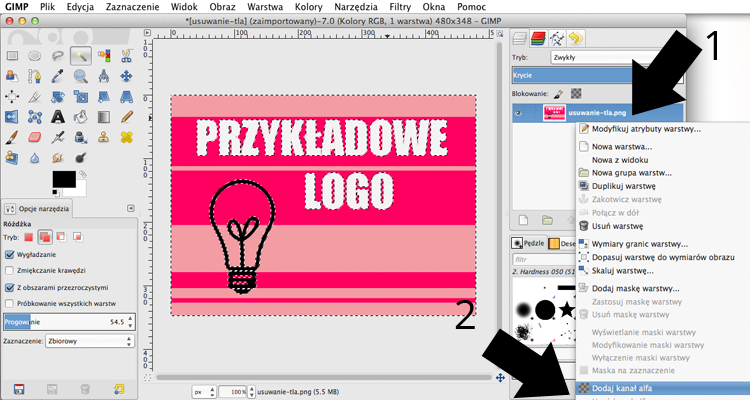750x400 pixels.
Task: Open Kolory menu
Action: click(308, 7)
